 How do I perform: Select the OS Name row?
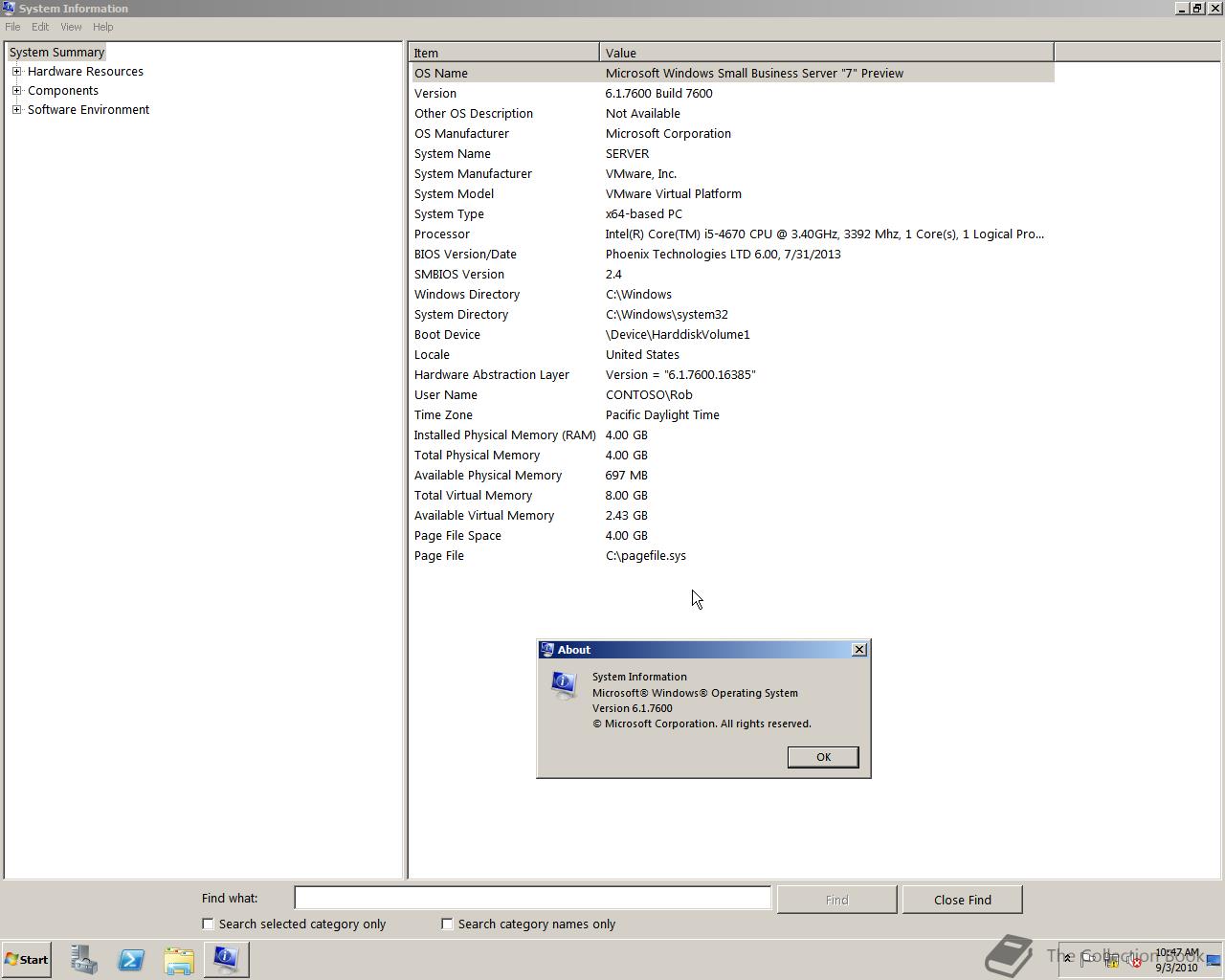[732, 73]
